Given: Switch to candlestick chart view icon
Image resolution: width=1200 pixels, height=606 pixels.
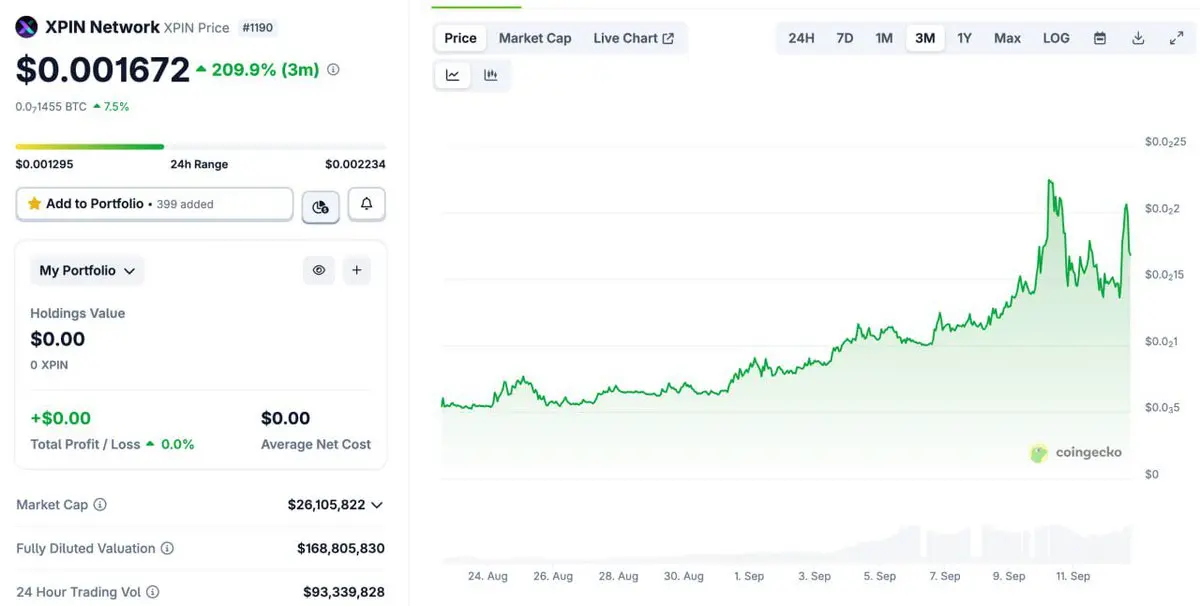Looking at the screenshot, I should pos(491,75).
